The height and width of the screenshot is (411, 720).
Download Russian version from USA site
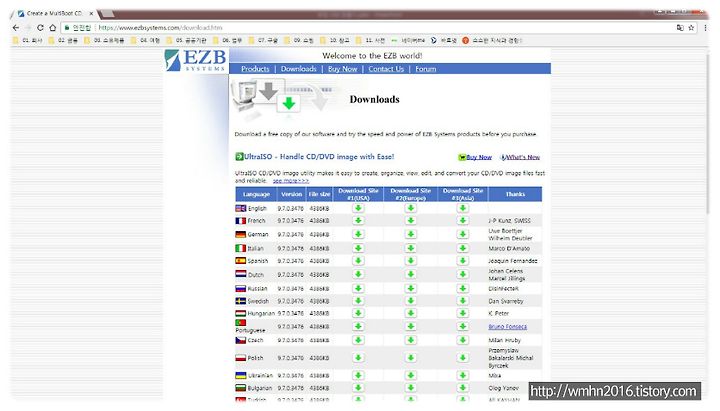pyautogui.click(x=358, y=288)
